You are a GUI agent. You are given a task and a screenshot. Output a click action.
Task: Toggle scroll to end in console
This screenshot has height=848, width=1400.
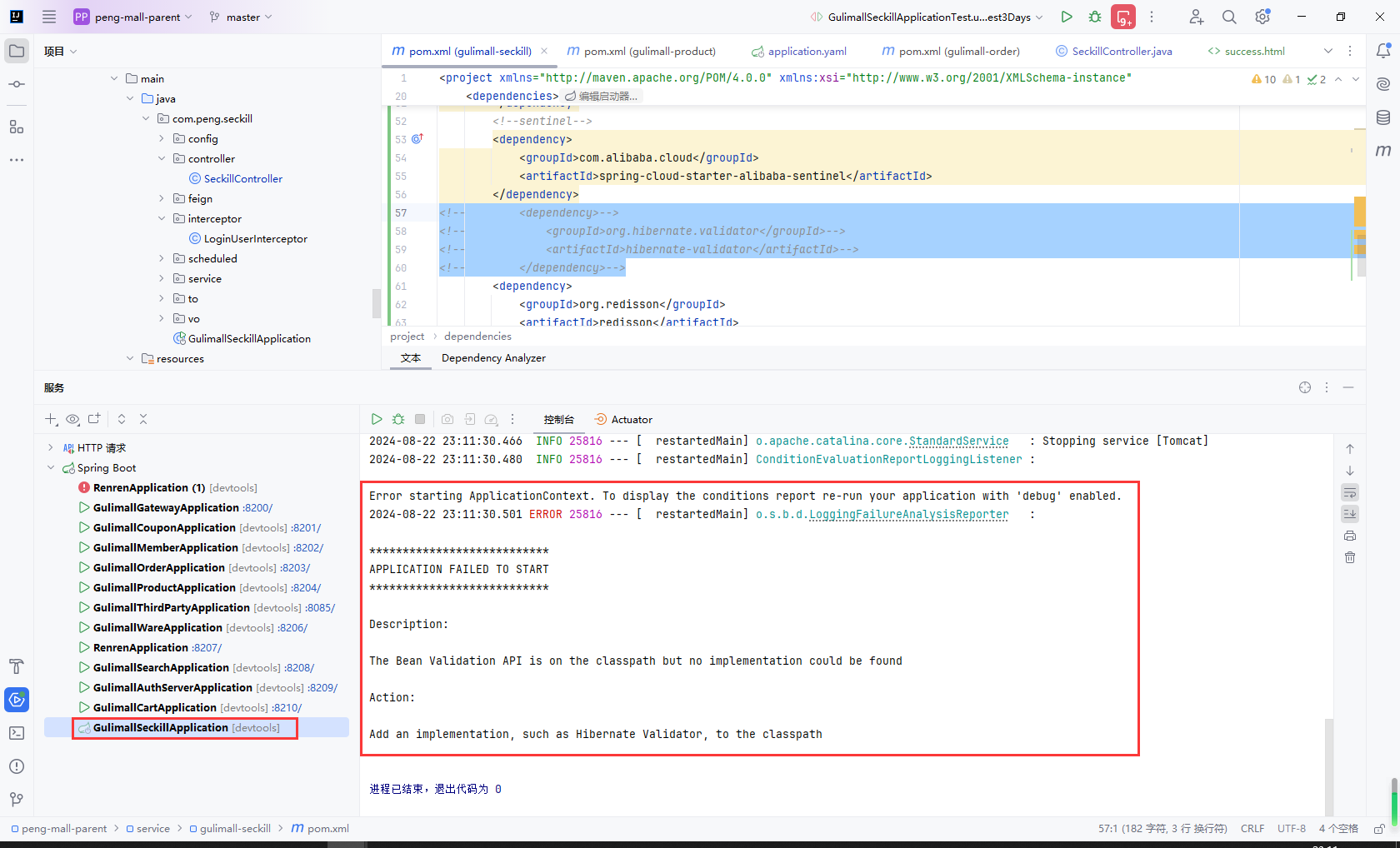pos(1350,514)
